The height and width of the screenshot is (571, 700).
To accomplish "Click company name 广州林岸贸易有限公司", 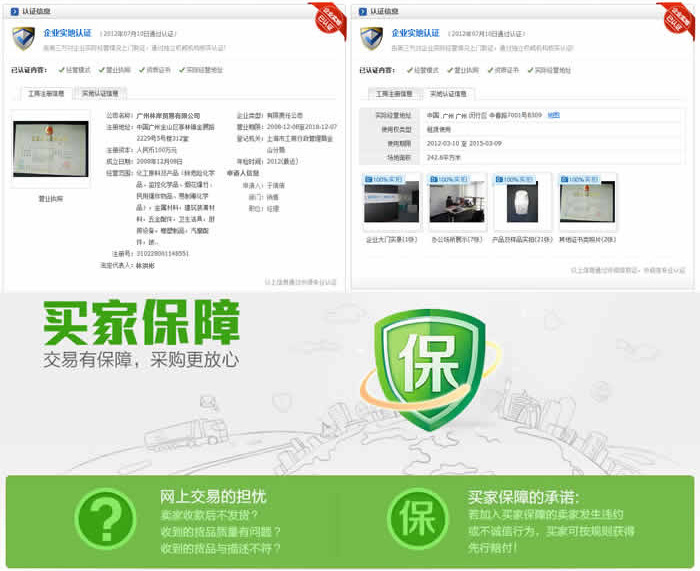I will [x=168, y=116].
